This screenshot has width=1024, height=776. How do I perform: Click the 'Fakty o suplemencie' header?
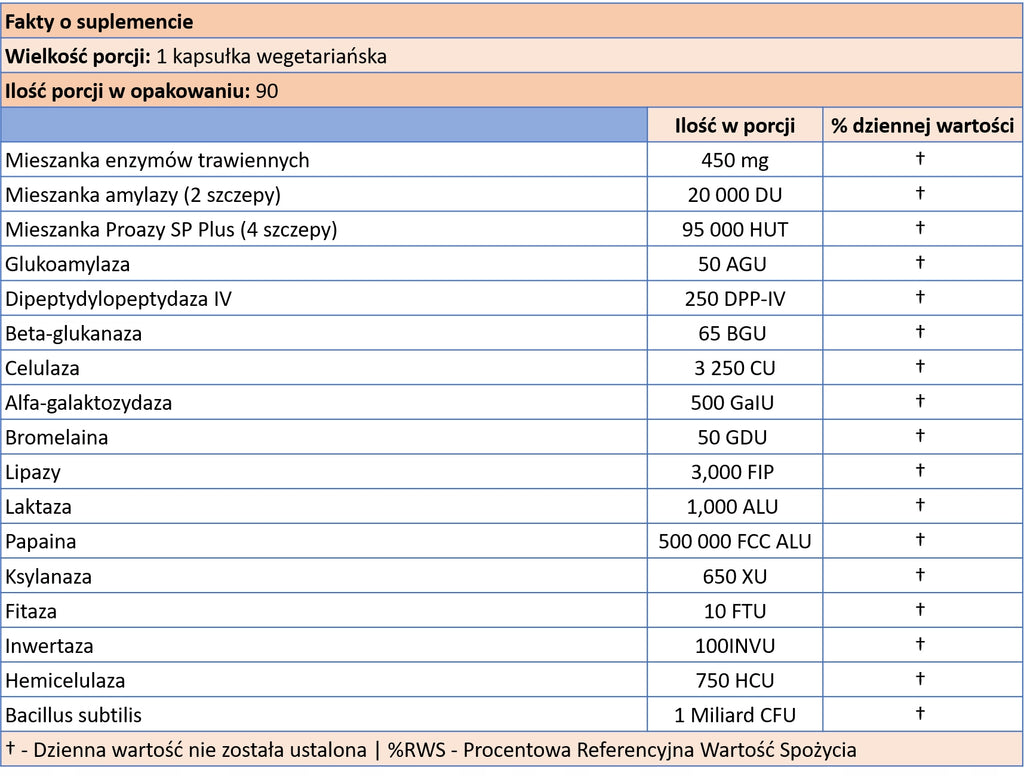coord(511,22)
